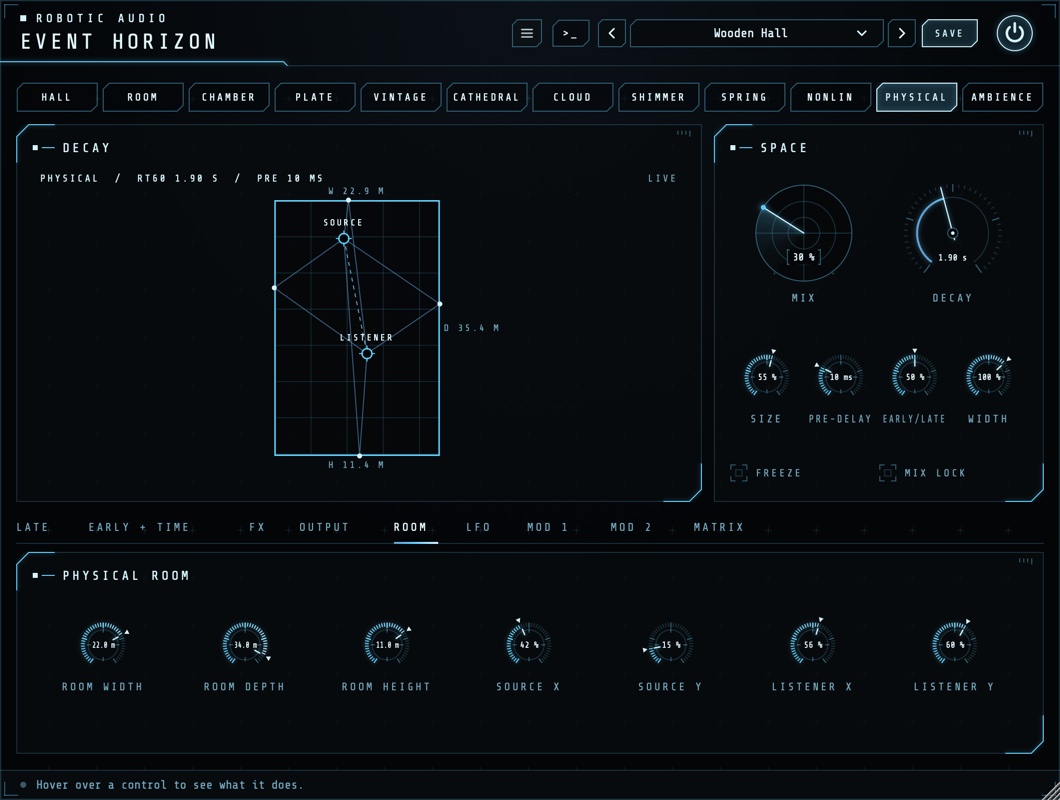The height and width of the screenshot is (800, 1060).
Task: Select the SPRING reverb type
Action: (744, 97)
